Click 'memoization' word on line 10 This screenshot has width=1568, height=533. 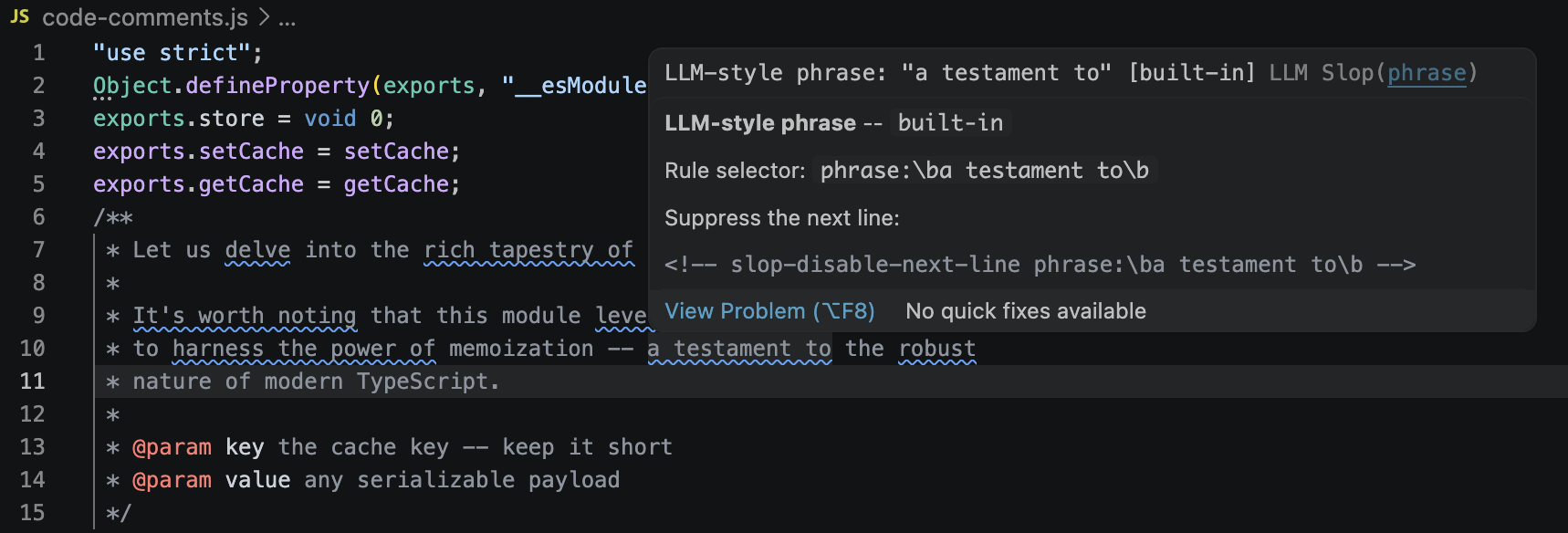click(521, 349)
